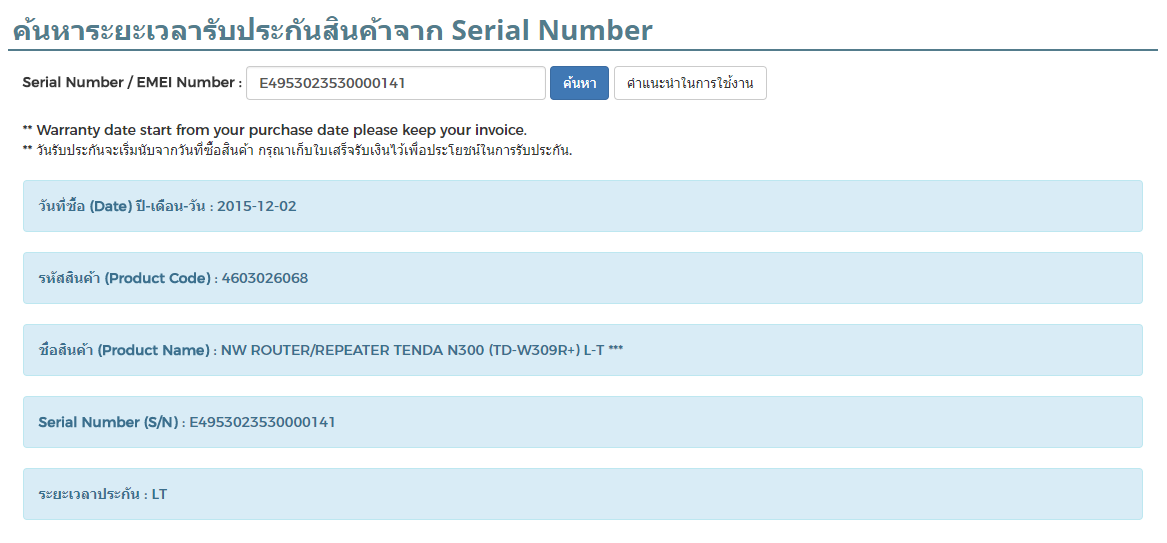This screenshot has height=543, width=1167.
Task: Click the English warranty date invoice note
Action: (274, 130)
